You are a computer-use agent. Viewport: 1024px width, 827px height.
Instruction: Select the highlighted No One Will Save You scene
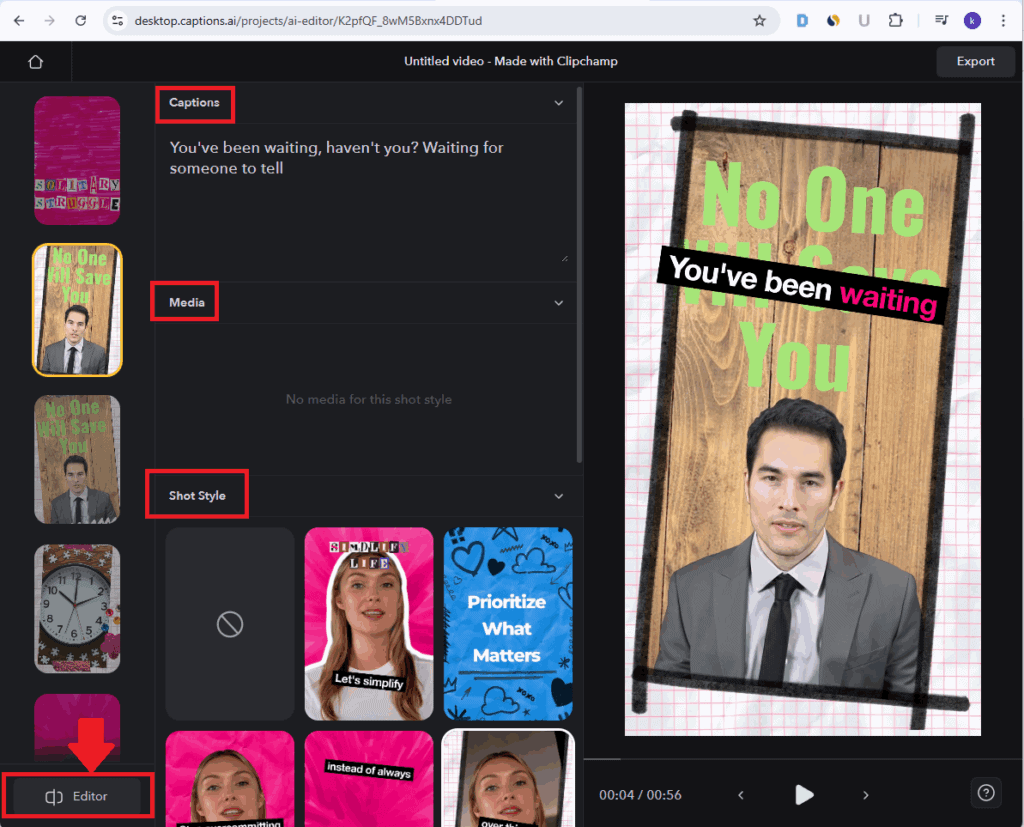tap(77, 310)
